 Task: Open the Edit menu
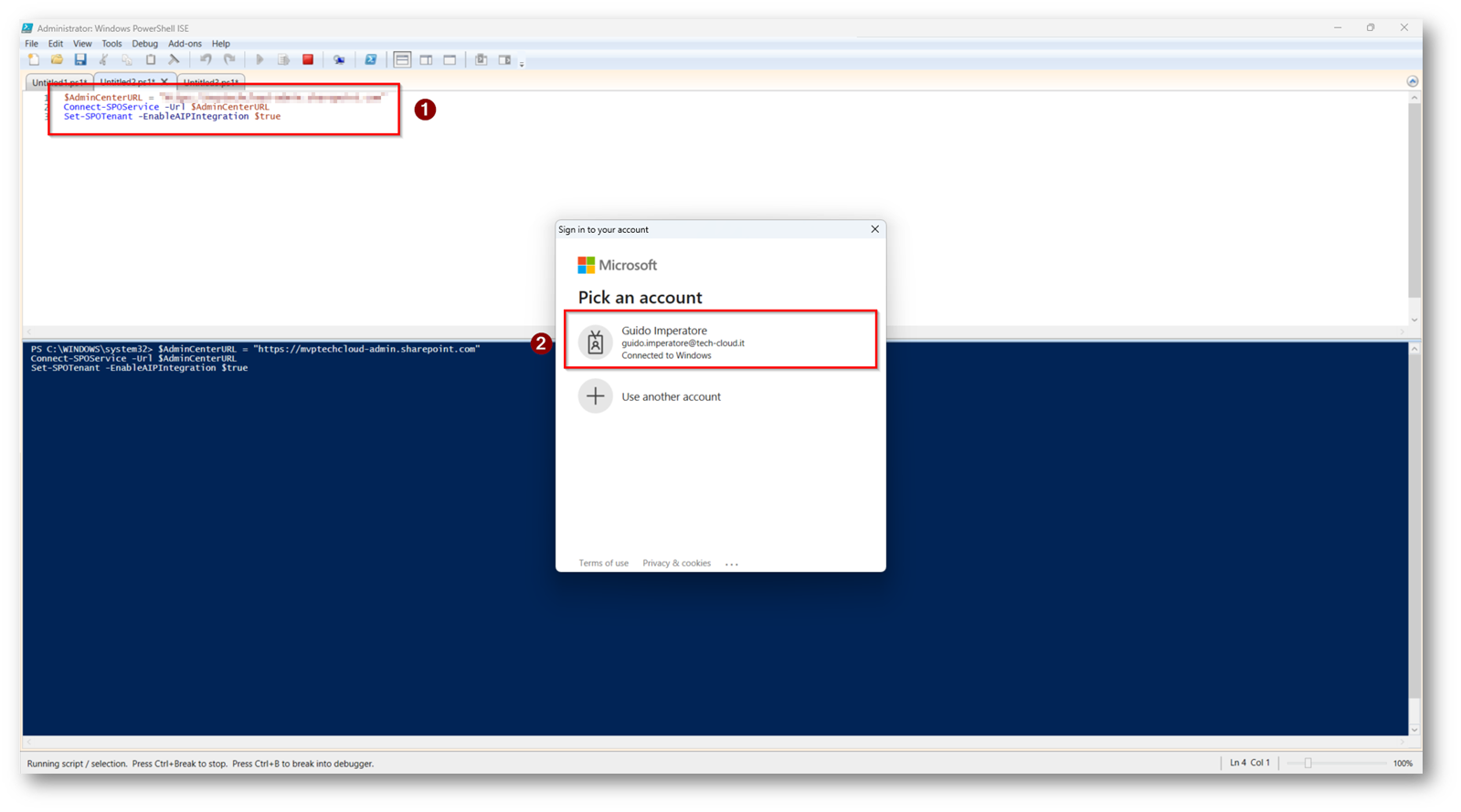tap(56, 44)
